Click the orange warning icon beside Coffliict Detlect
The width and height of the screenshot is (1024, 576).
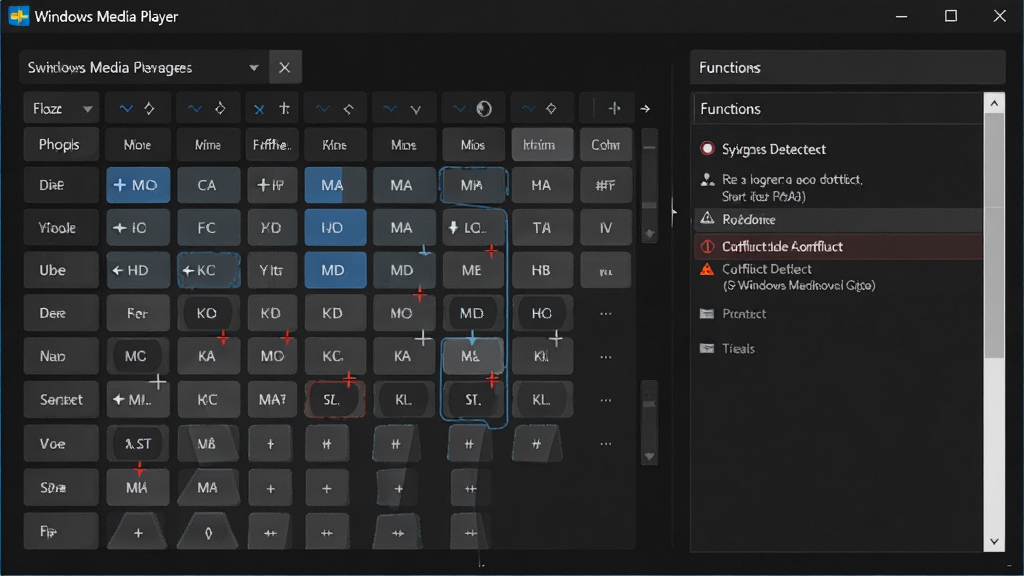[707, 269]
